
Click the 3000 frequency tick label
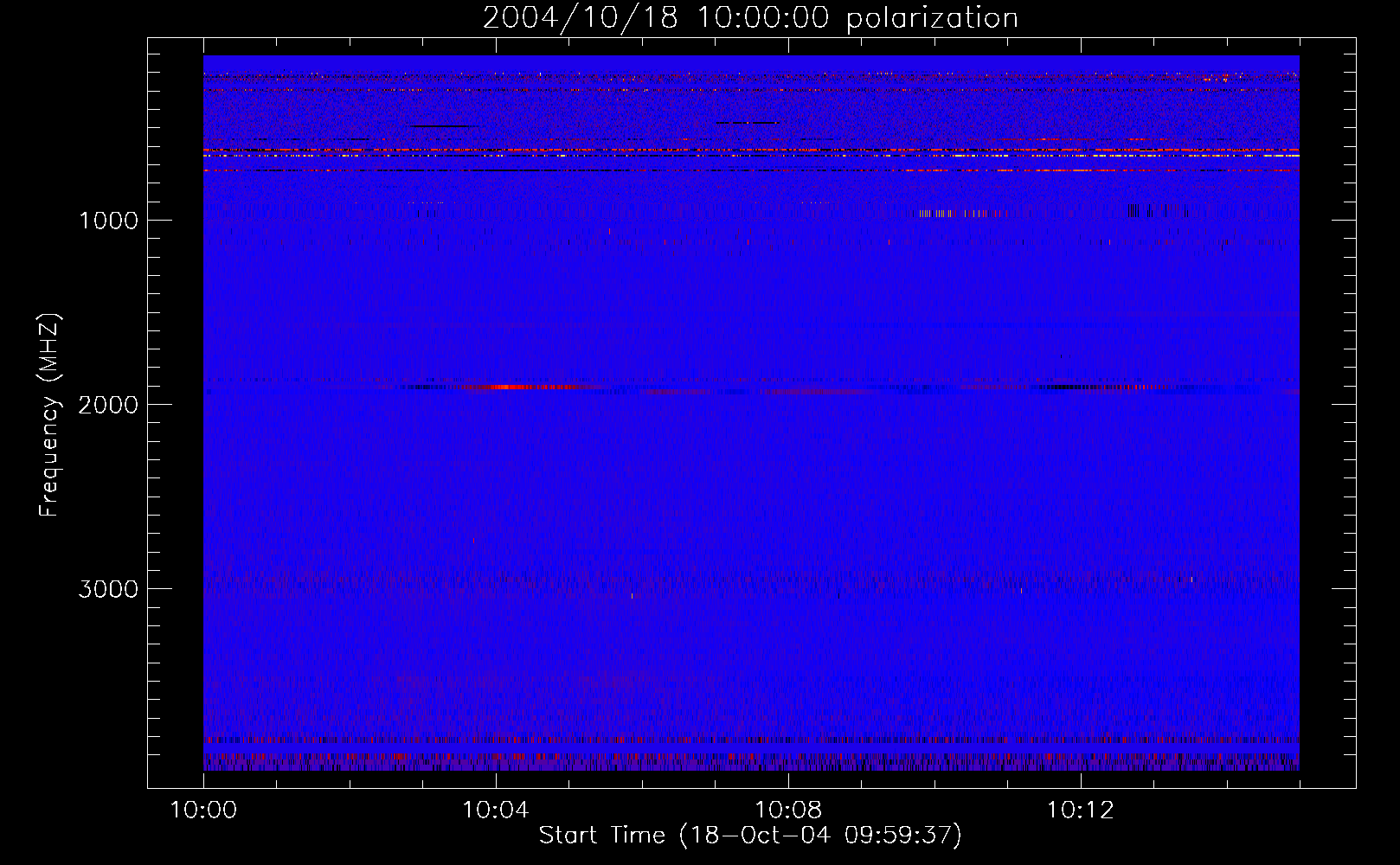point(108,589)
